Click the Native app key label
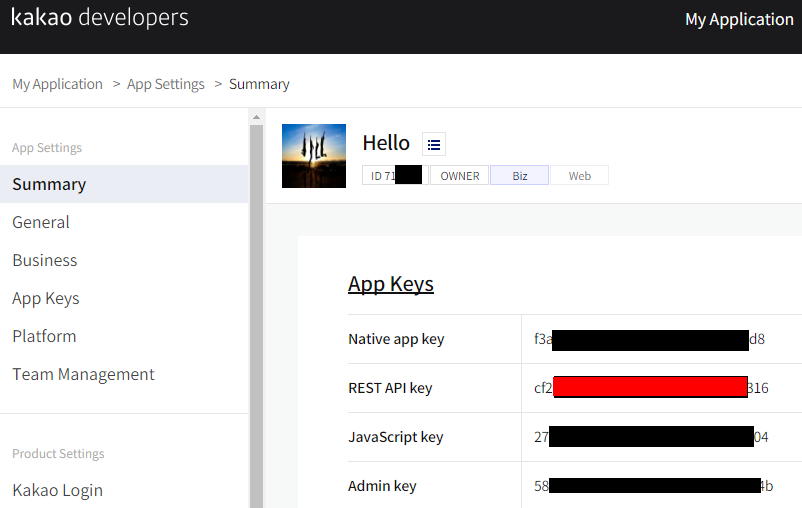Image resolution: width=802 pixels, height=508 pixels. [x=396, y=339]
